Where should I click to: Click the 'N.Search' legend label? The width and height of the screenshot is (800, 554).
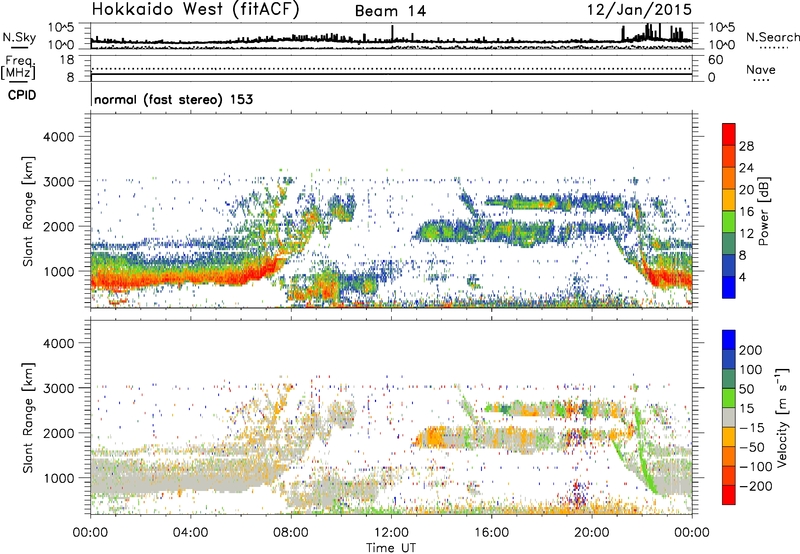pyautogui.click(x=773, y=37)
